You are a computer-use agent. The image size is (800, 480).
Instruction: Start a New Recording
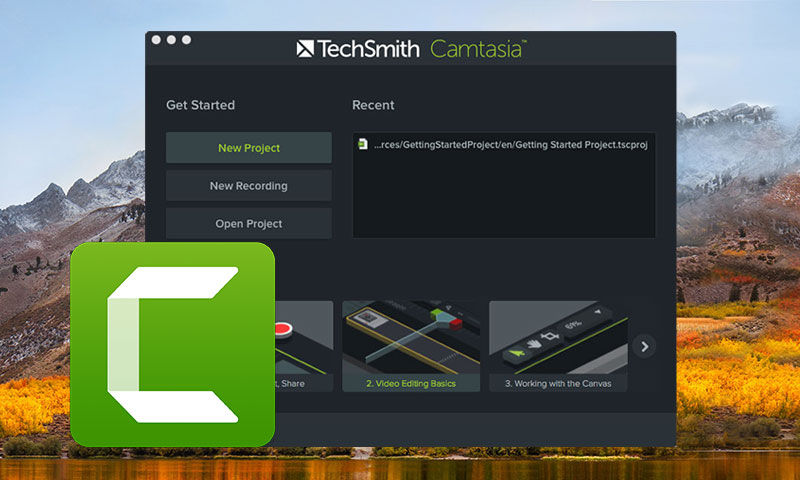click(x=249, y=186)
